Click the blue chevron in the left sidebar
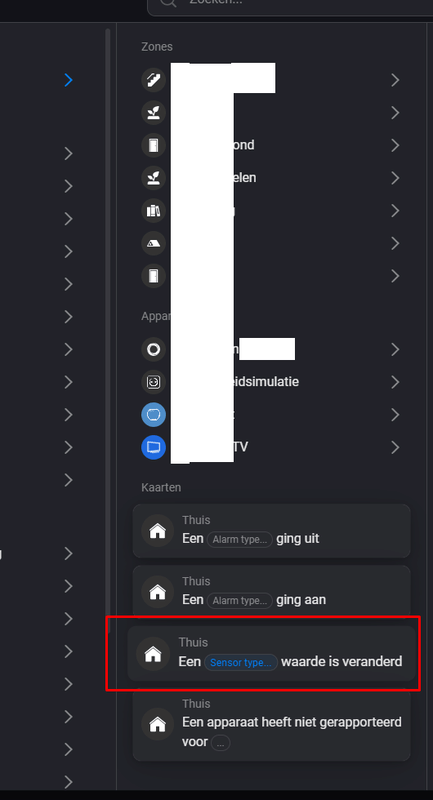 69,80
